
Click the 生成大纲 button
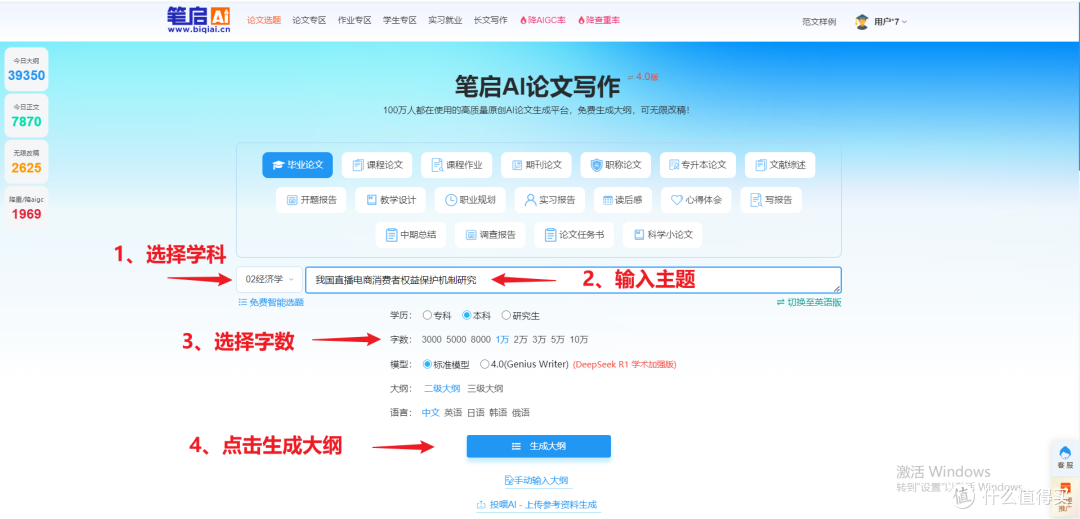[539, 446]
